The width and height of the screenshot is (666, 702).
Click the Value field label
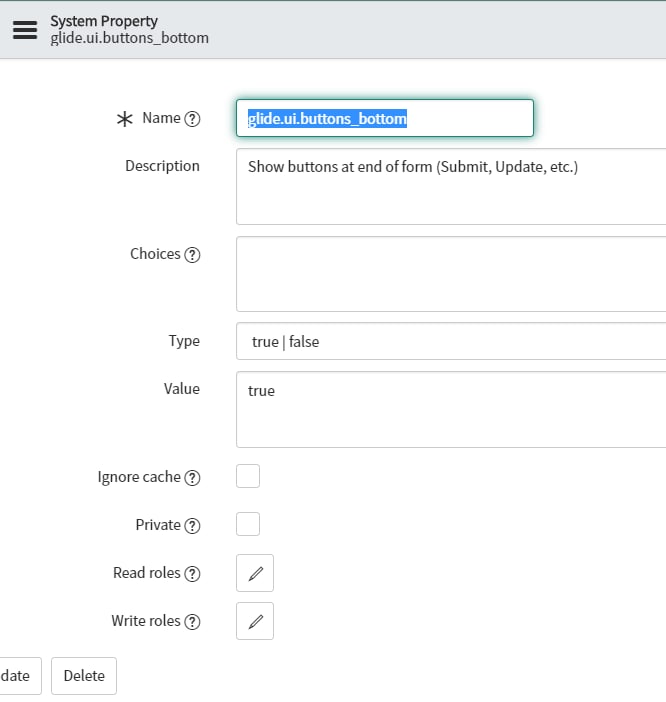click(x=182, y=389)
